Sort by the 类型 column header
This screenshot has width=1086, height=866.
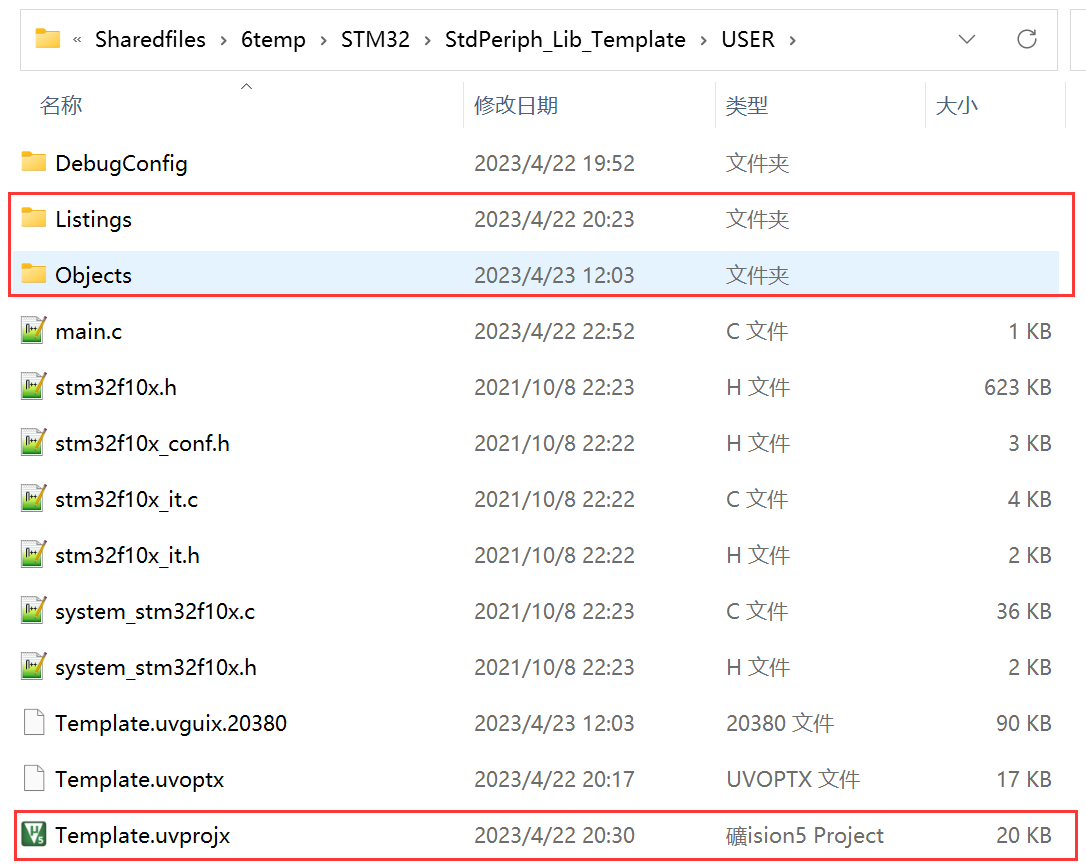pos(746,105)
